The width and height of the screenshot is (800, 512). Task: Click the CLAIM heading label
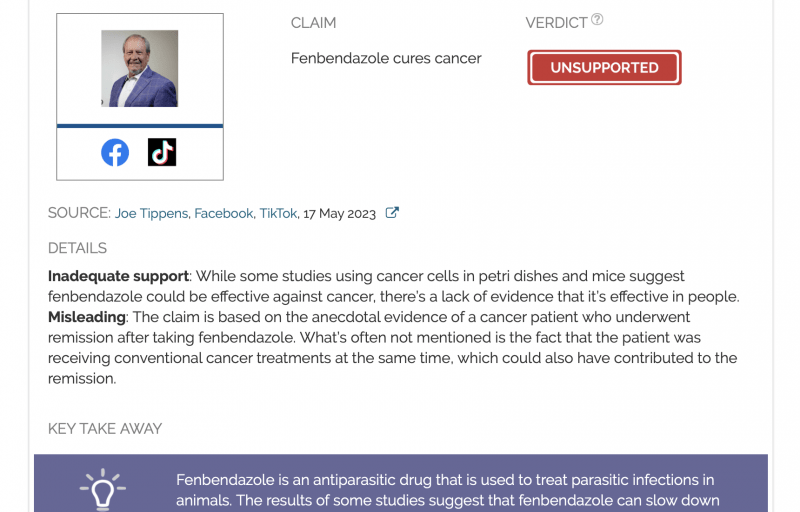tap(313, 23)
